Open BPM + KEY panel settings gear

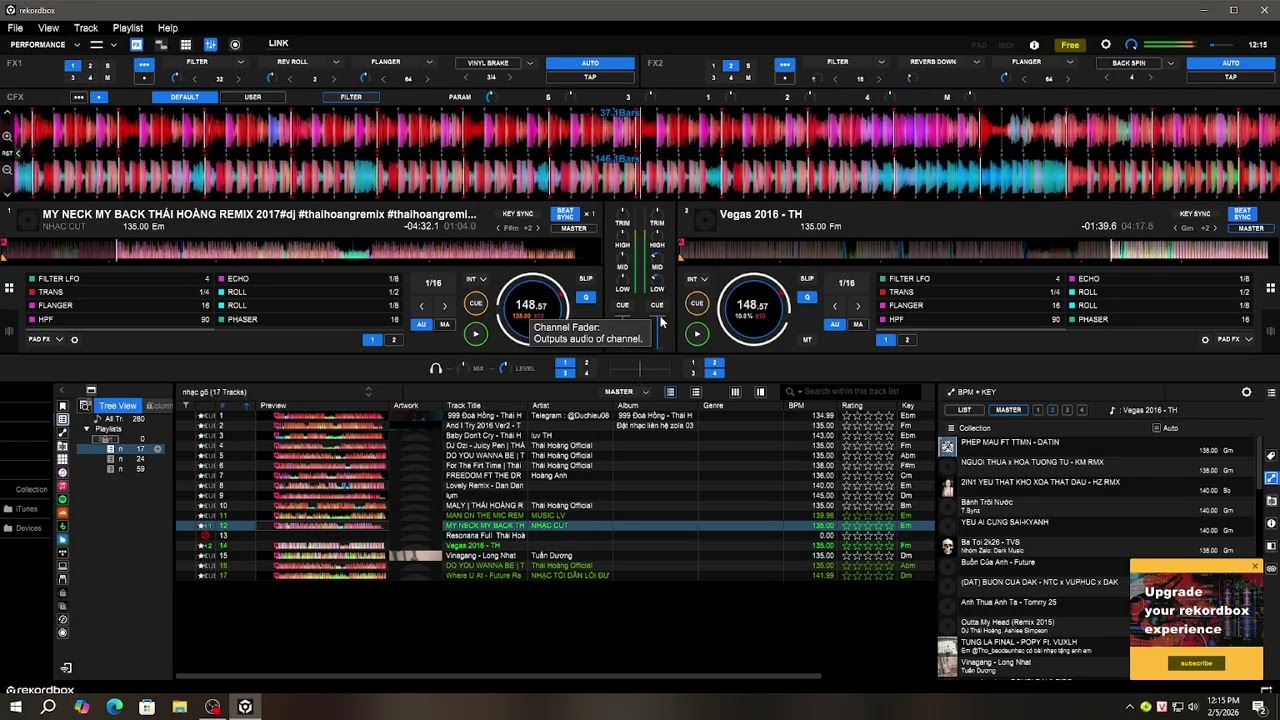point(1246,392)
